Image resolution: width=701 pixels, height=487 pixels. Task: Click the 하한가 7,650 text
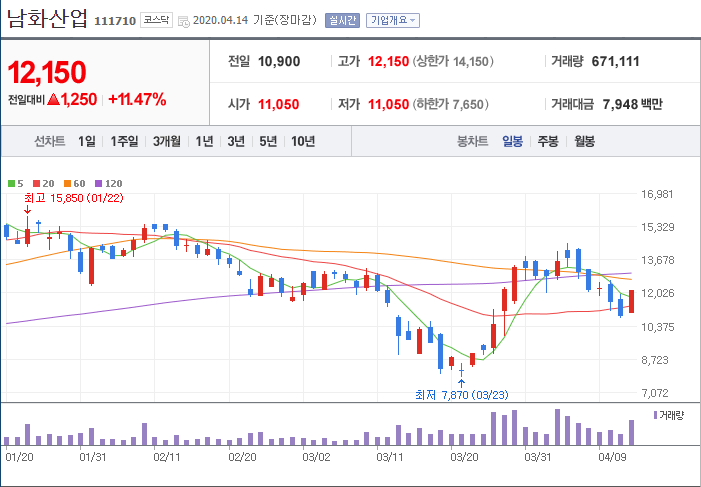click(x=450, y=104)
